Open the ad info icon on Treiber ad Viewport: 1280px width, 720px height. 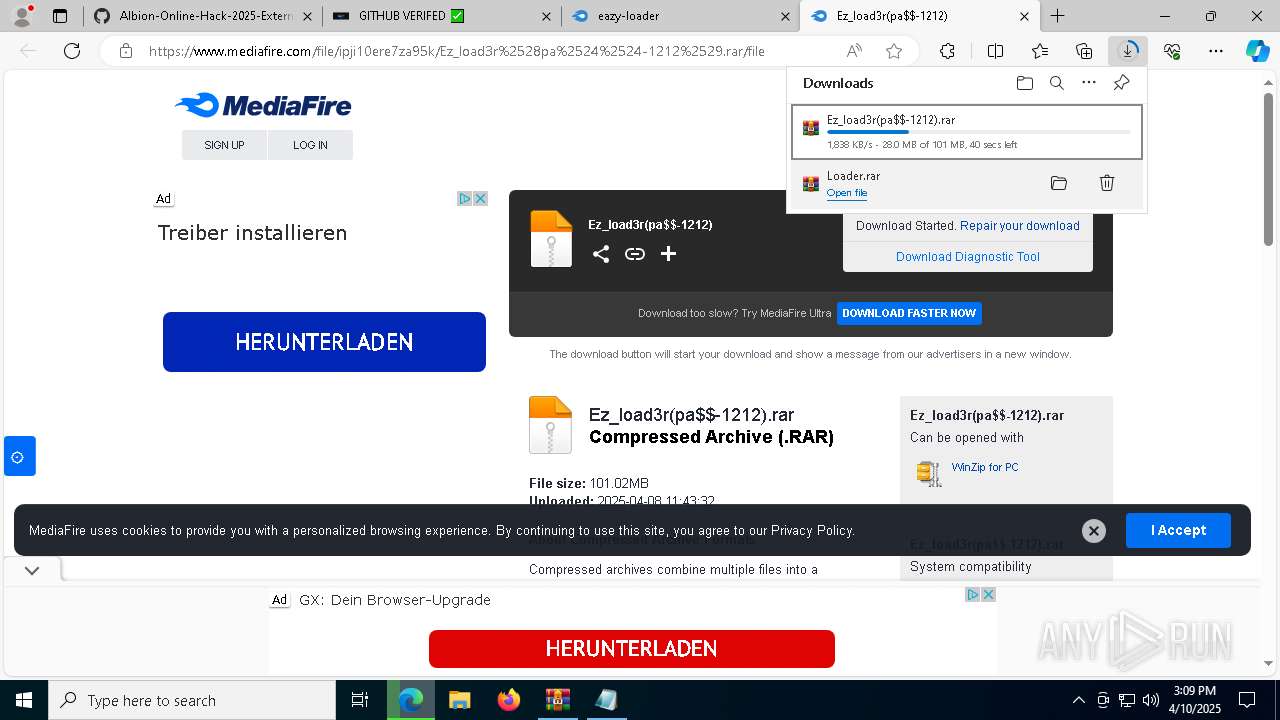coord(465,199)
